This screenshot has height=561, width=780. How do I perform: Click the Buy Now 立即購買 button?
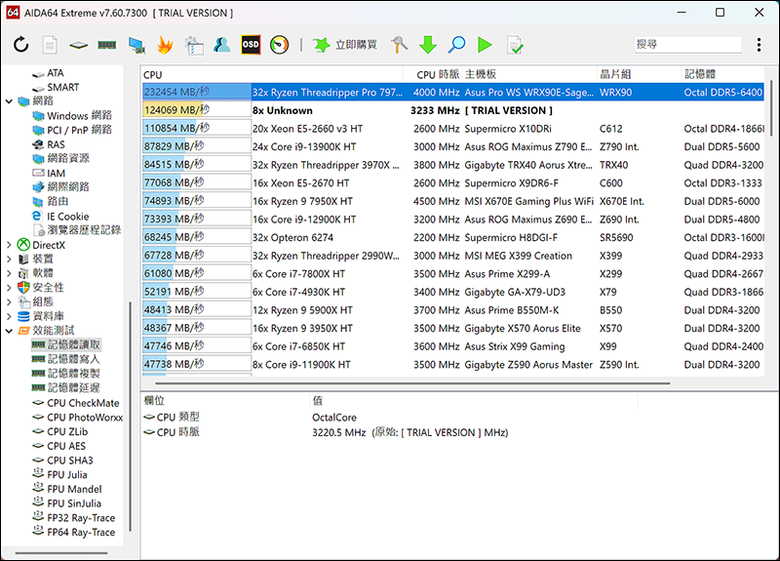click(345, 45)
